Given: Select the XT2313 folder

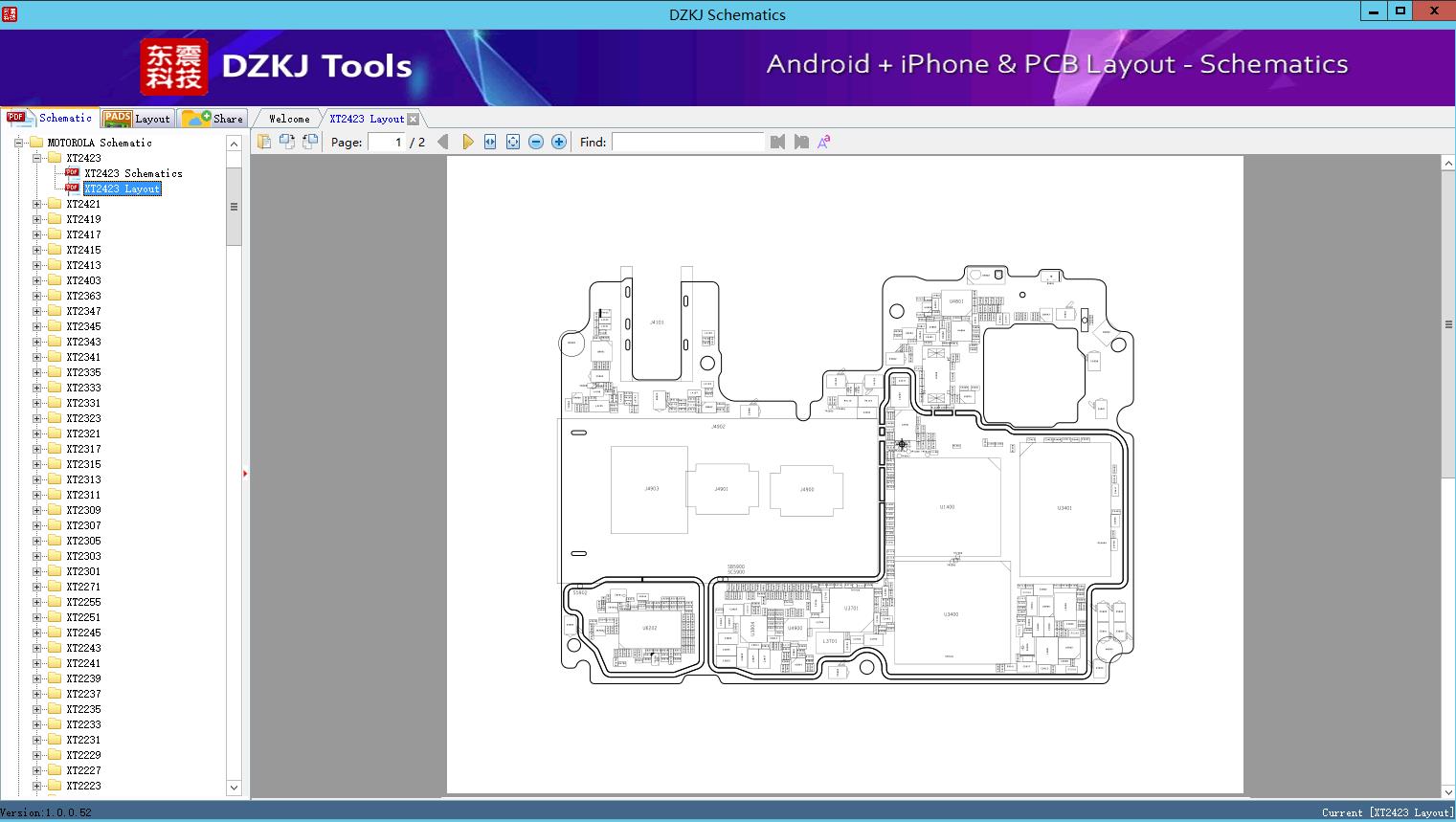Looking at the screenshot, I should 83,479.
